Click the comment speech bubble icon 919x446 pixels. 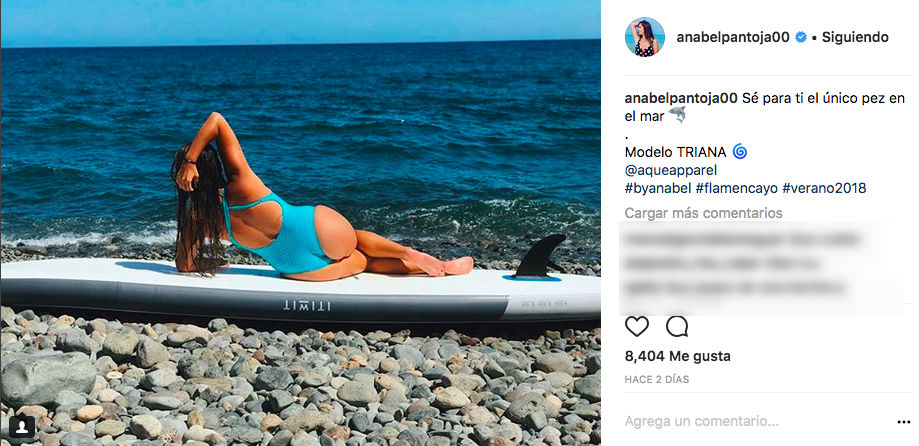pos(677,326)
